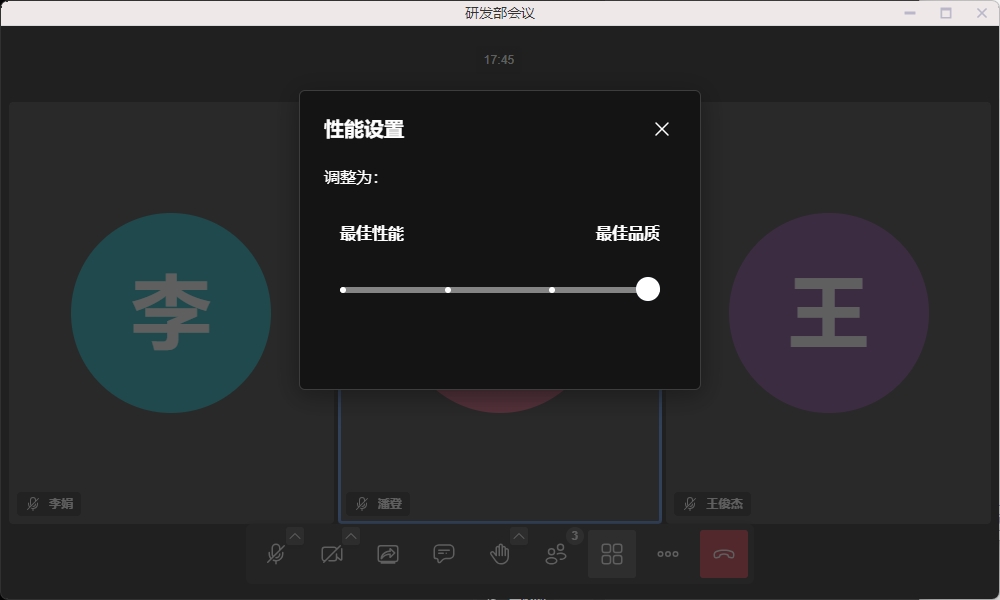Hang up with the red end call button
This screenshot has height=600, width=1000.
pos(724,554)
